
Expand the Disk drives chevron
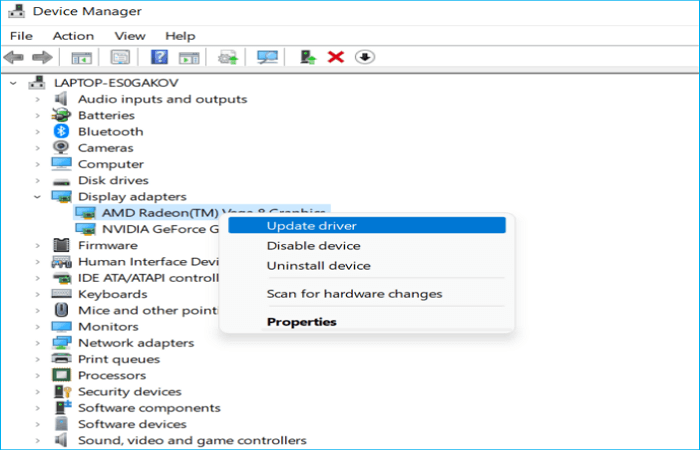(38, 180)
